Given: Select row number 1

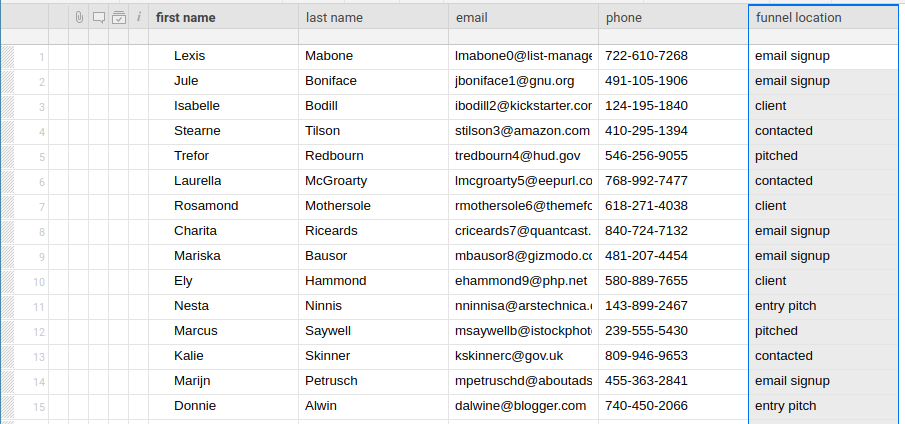Looking at the screenshot, I should click(x=41, y=56).
